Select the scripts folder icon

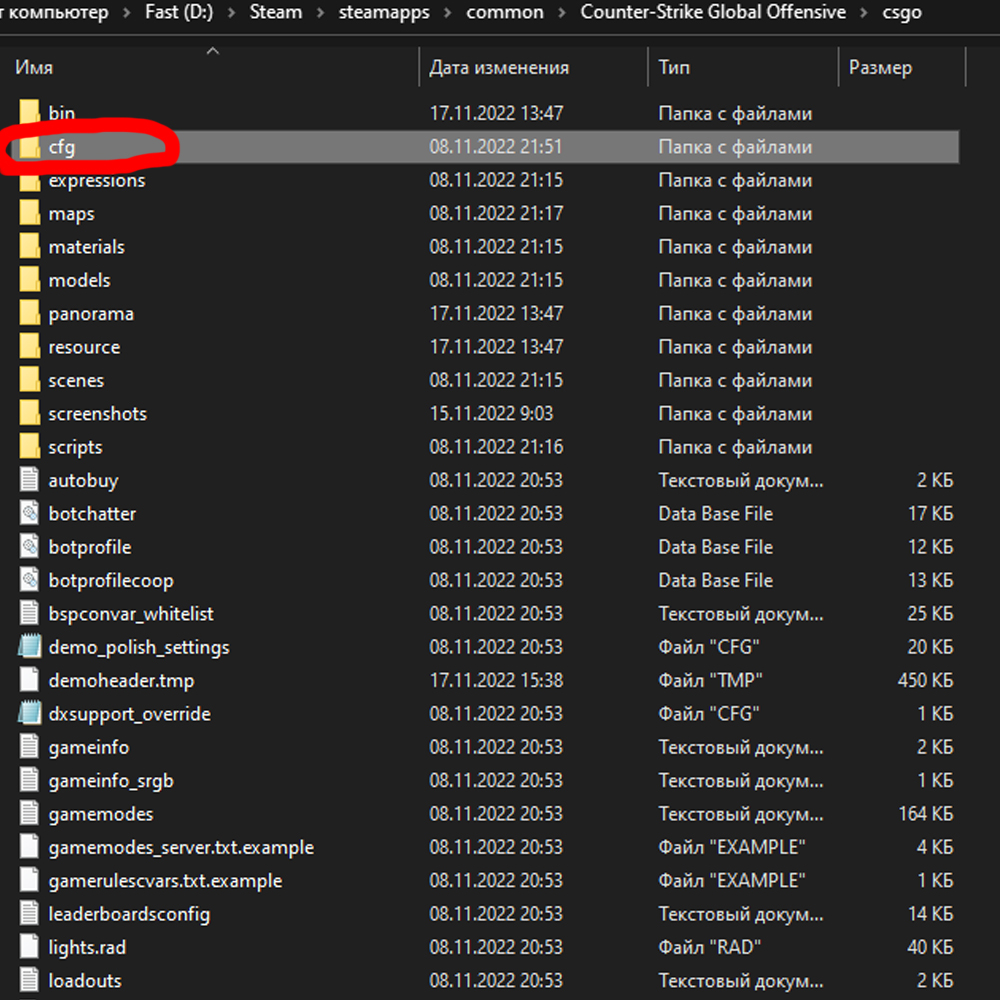click(29, 446)
